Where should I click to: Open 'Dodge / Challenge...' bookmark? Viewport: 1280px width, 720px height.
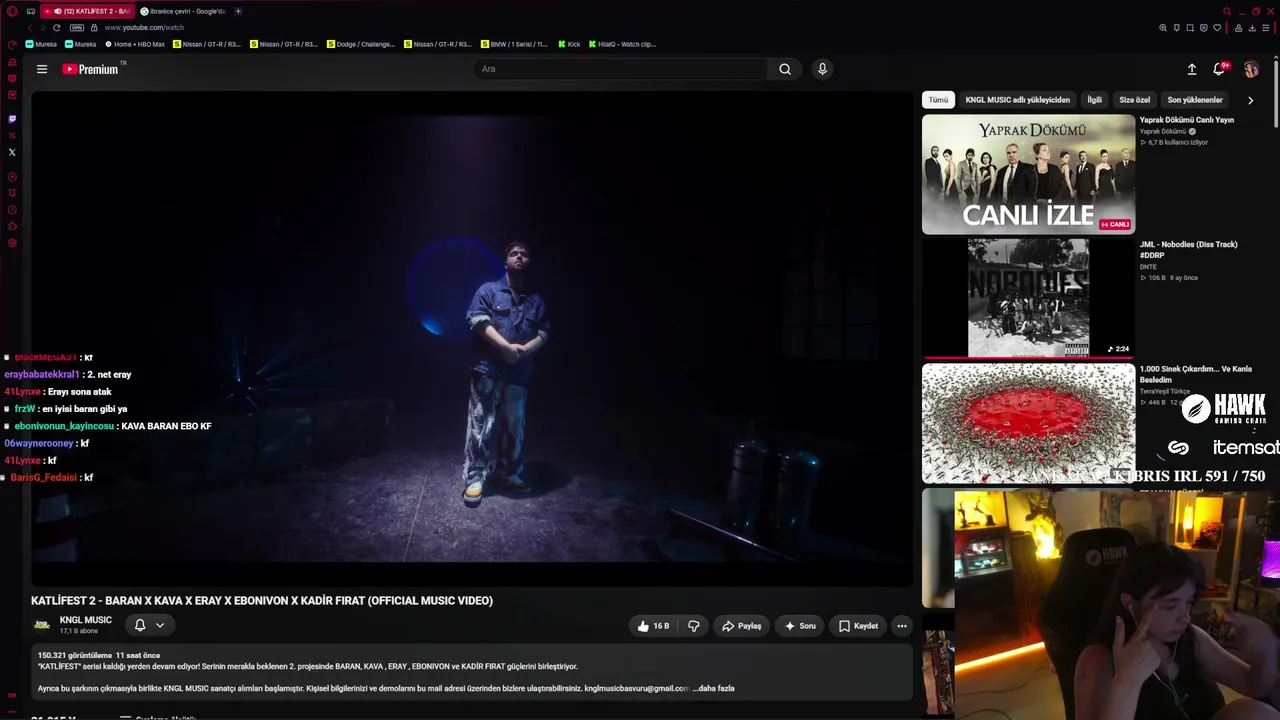tap(361, 44)
